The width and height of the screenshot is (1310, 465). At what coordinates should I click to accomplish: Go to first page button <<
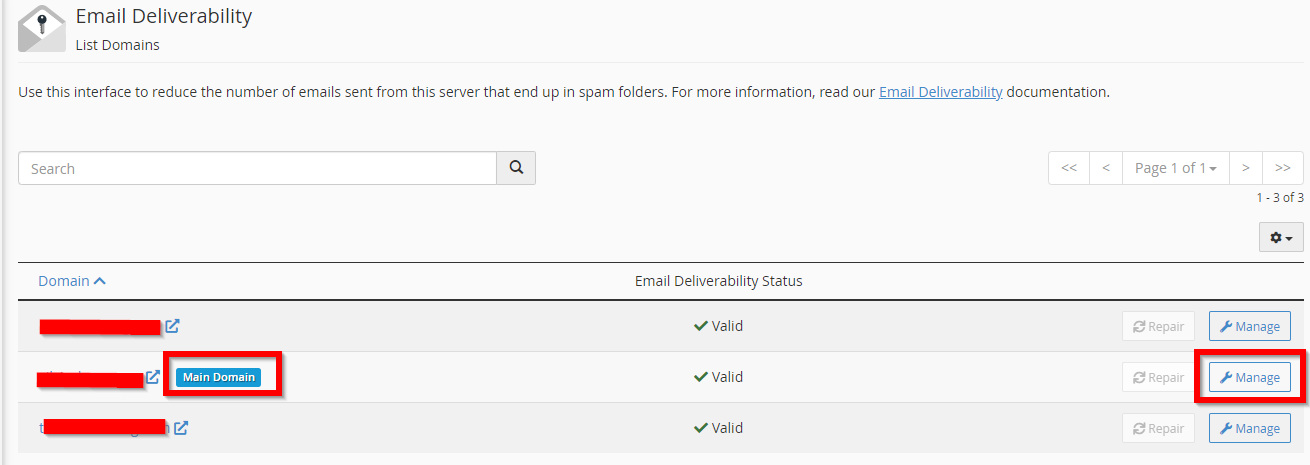(1069, 168)
